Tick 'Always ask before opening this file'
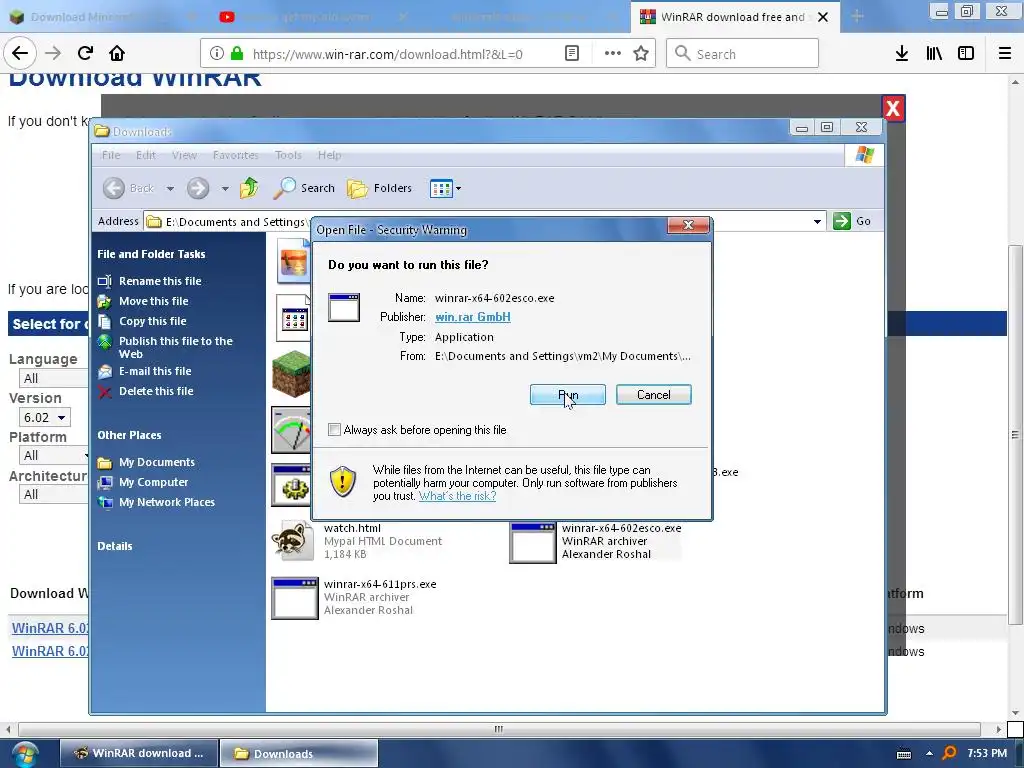 coord(334,430)
